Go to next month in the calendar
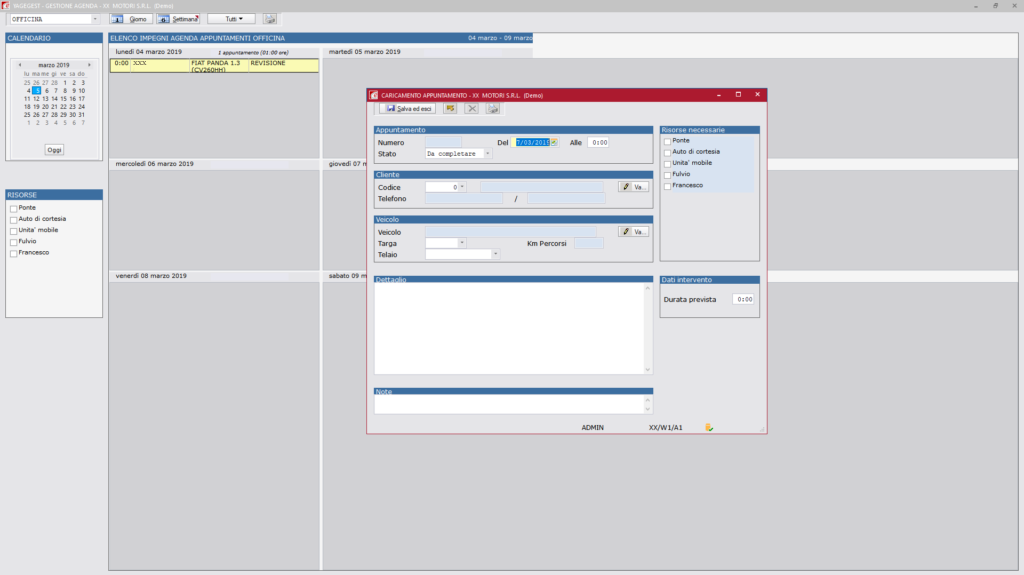Screen dimensions: 1024x575 pyautogui.click(x=89, y=65)
